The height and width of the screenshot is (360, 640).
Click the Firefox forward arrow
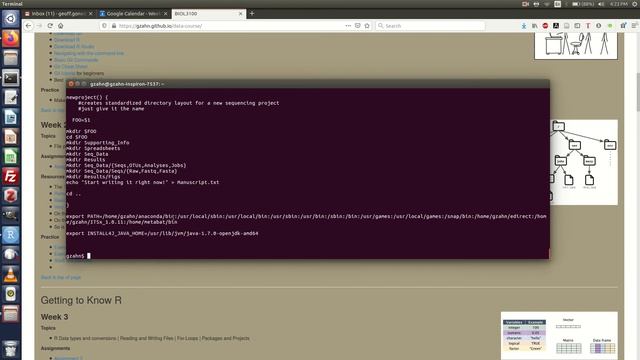(39, 26)
